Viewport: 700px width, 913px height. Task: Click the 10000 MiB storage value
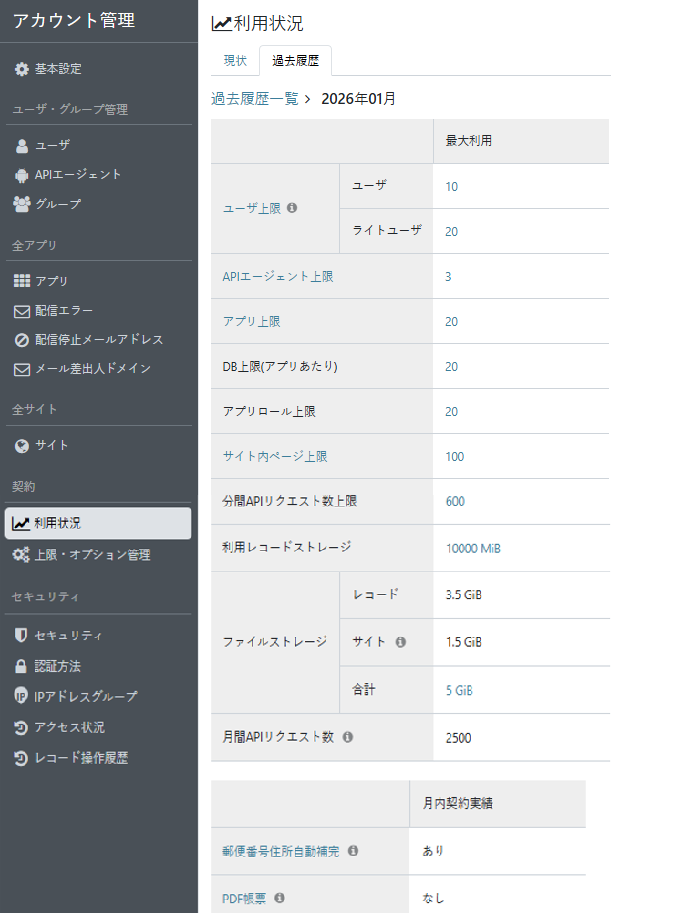(x=473, y=548)
